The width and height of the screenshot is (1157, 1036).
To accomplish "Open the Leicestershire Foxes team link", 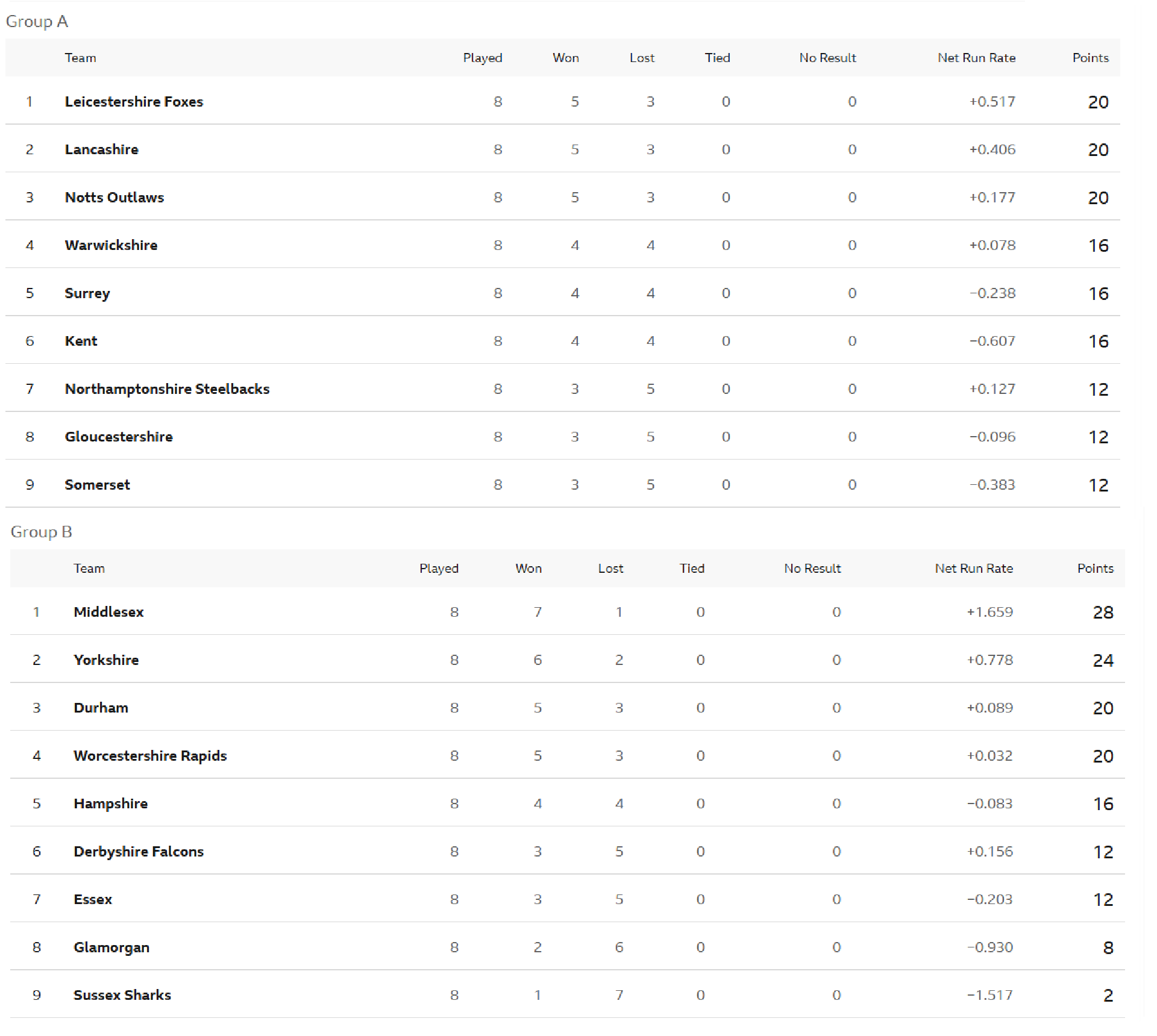I will [x=134, y=102].
